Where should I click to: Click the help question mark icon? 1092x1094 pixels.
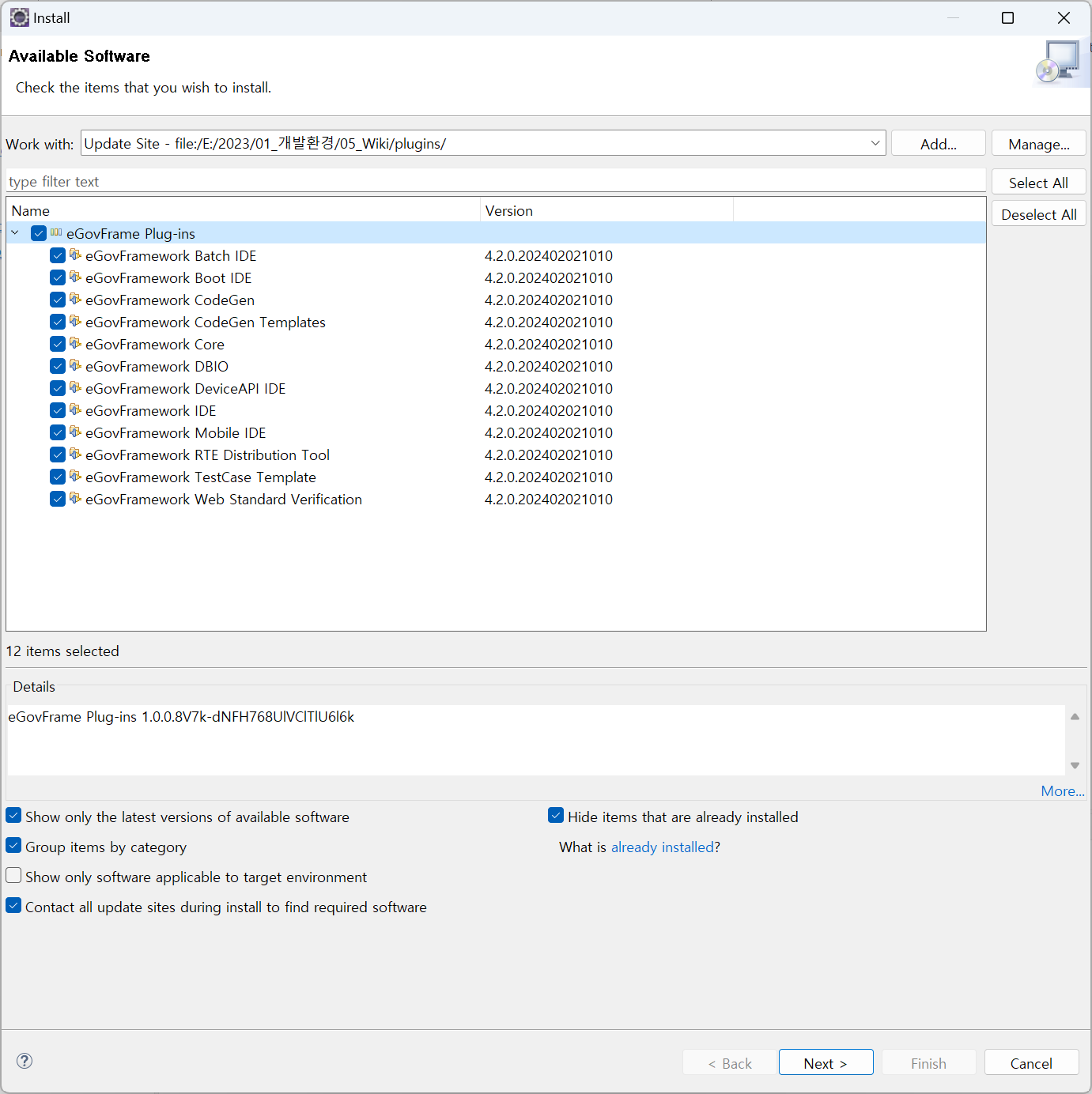[x=25, y=1061]
